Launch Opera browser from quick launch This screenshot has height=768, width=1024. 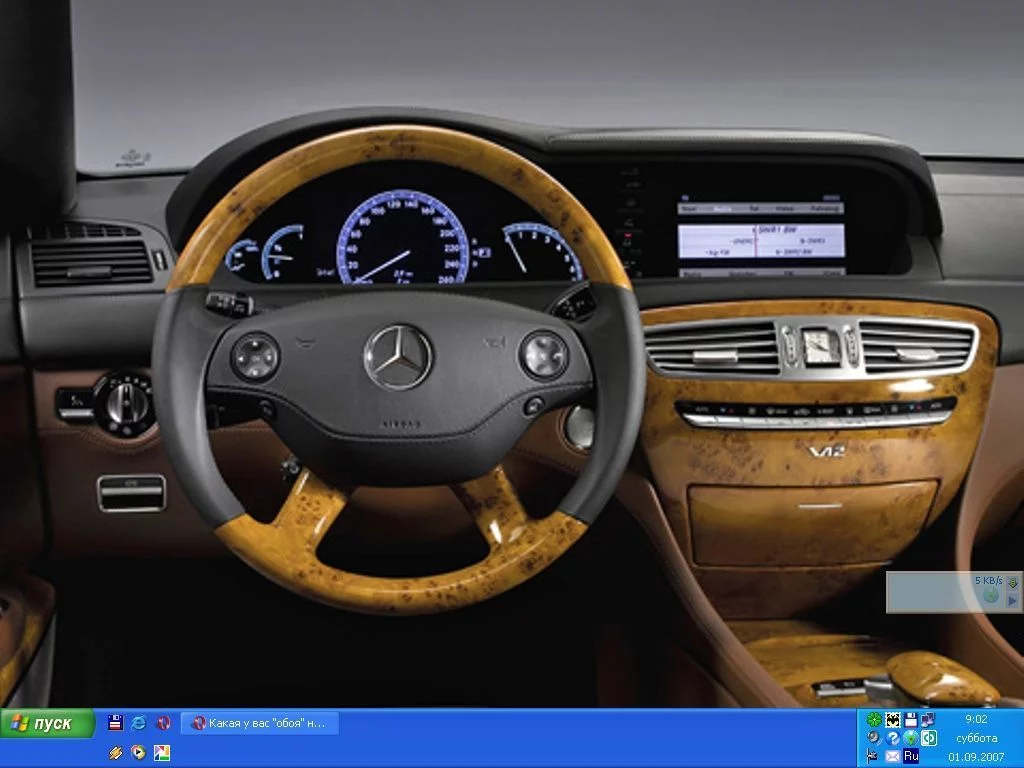pos(163,722)
